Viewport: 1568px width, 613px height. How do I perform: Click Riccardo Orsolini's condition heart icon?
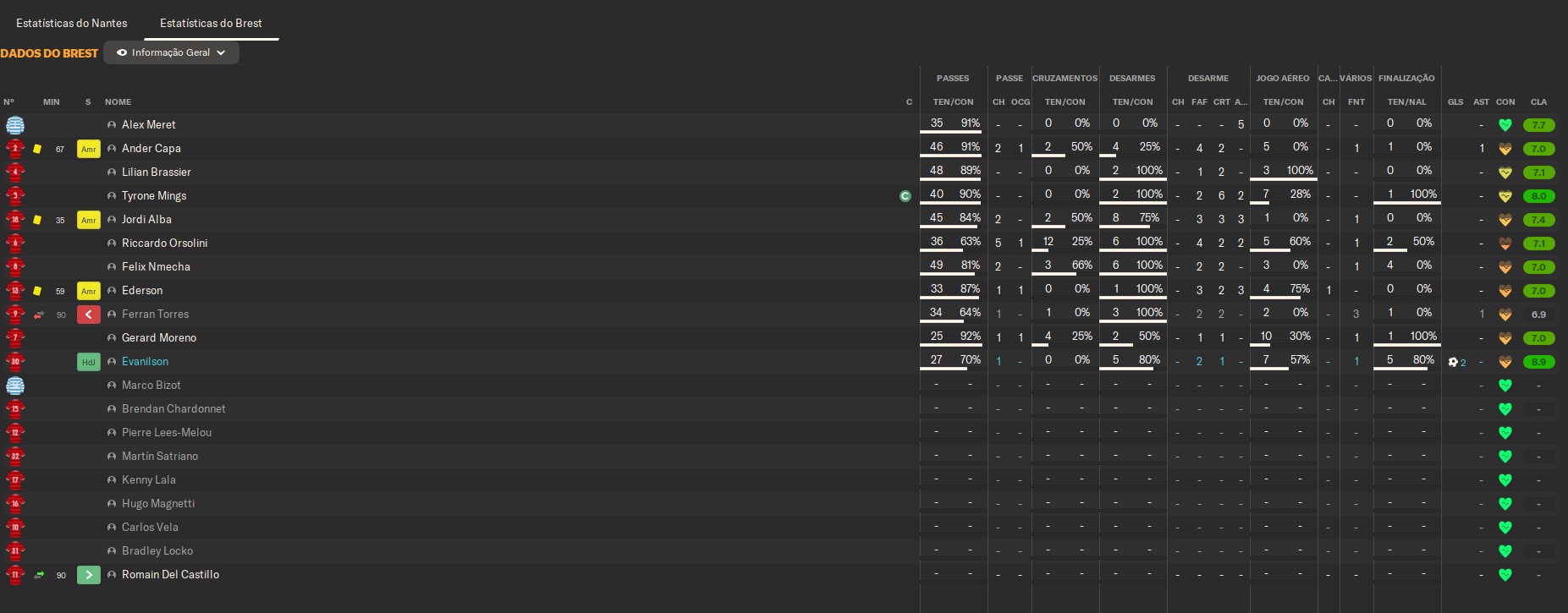[1505, 244]
